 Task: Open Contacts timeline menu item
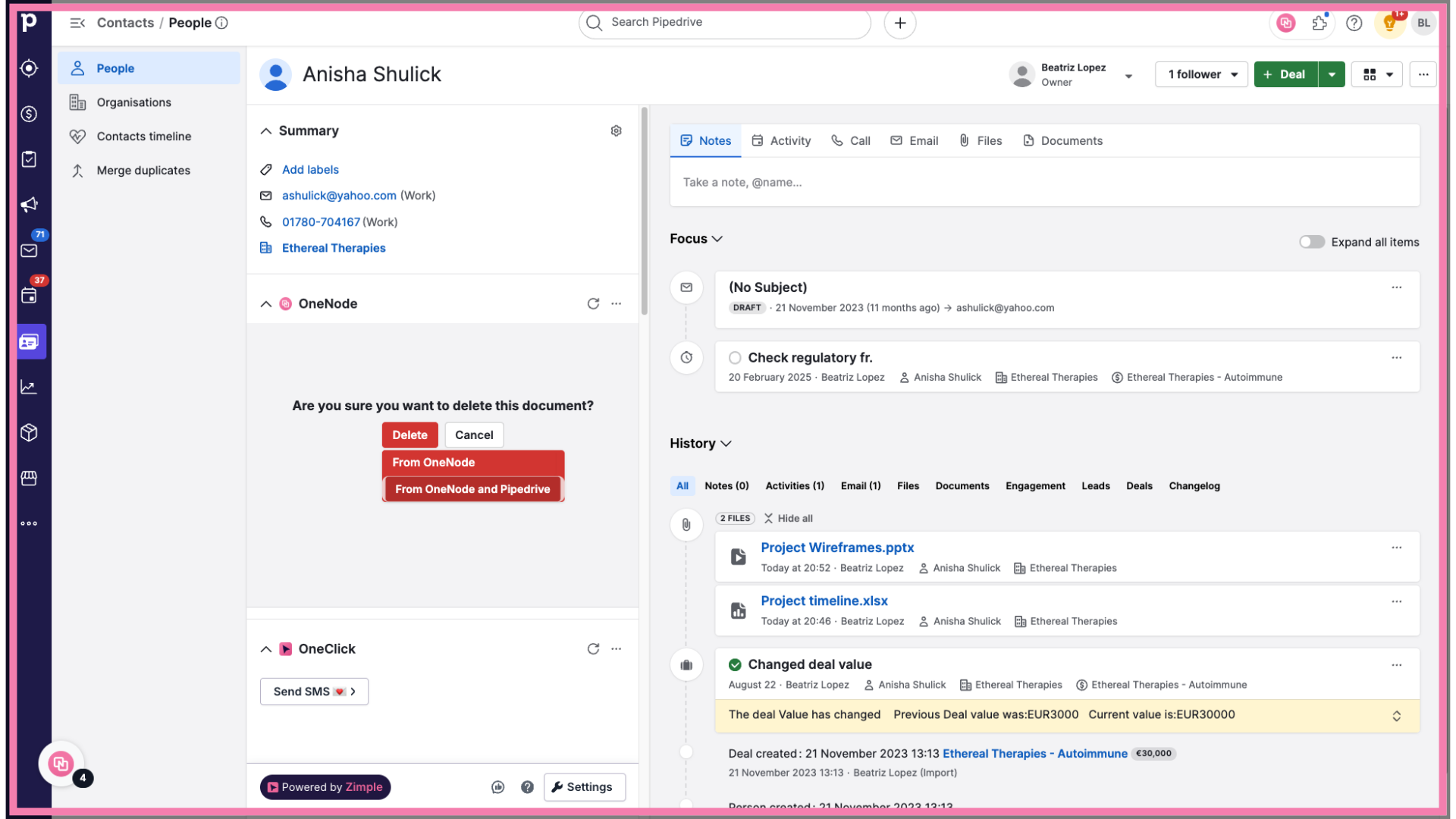pyautogui.click(x=149, y=136)
